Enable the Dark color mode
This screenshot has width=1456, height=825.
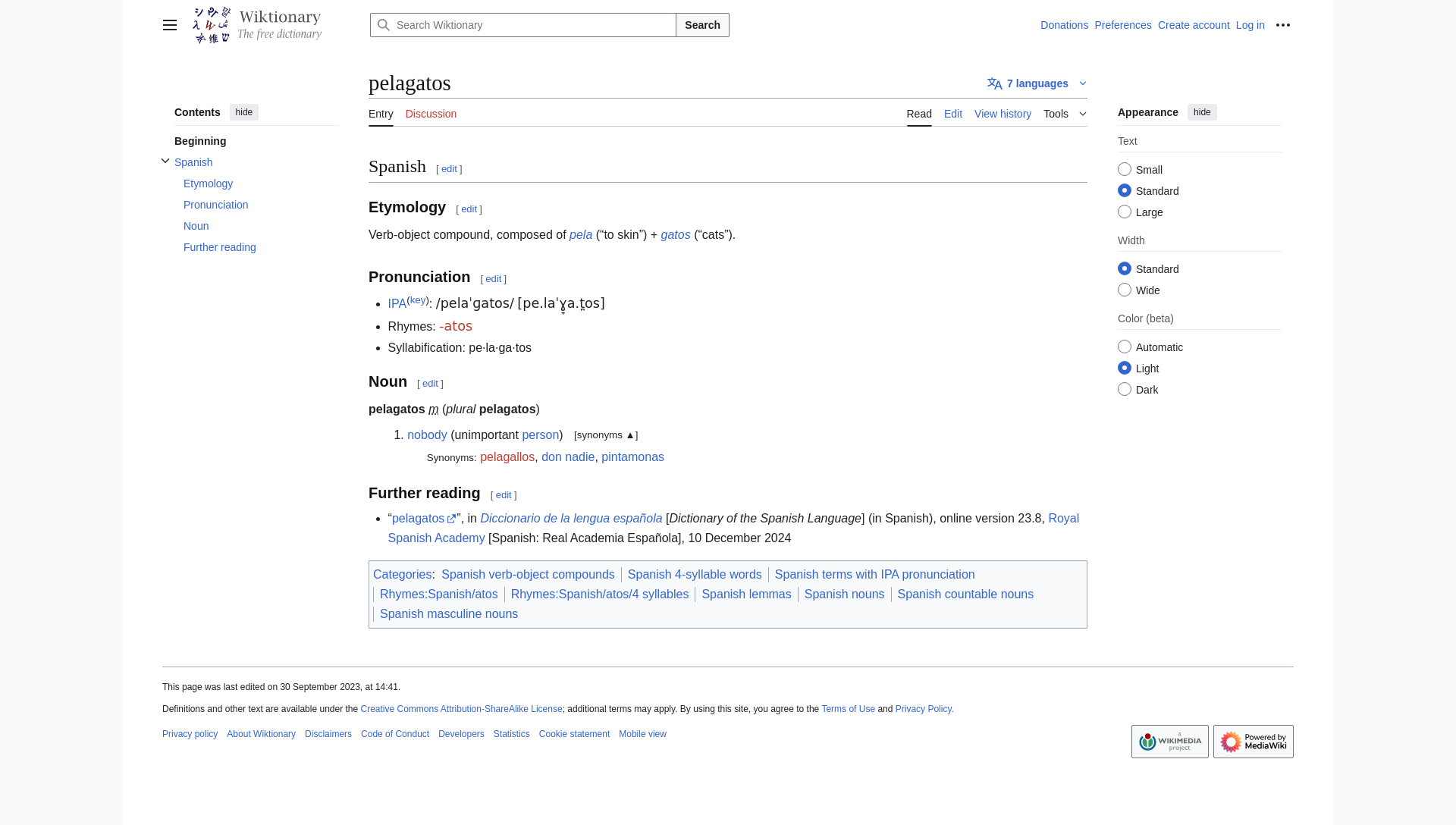point(1125,390)
